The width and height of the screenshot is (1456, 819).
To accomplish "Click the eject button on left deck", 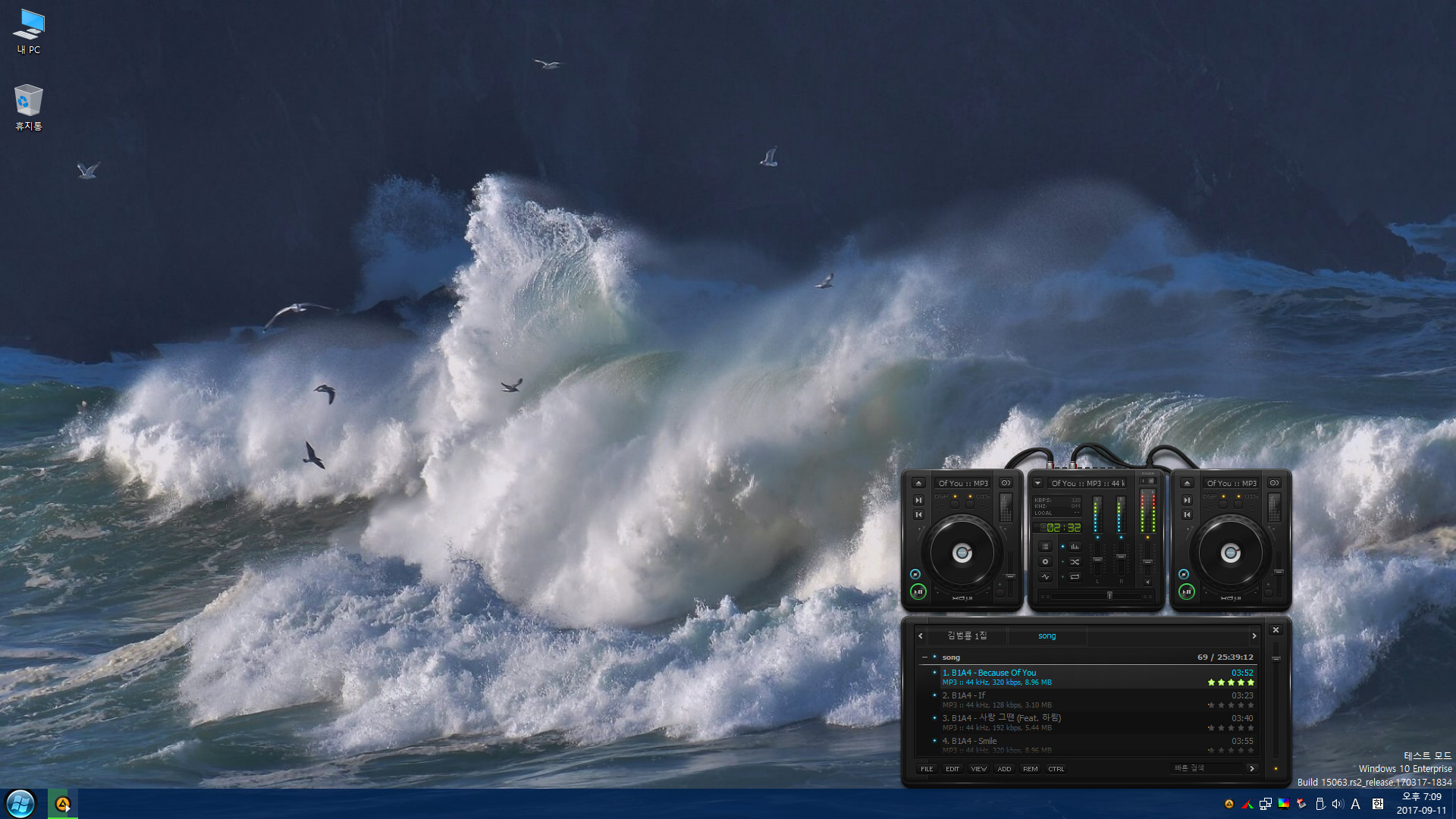I will [918, 483].
